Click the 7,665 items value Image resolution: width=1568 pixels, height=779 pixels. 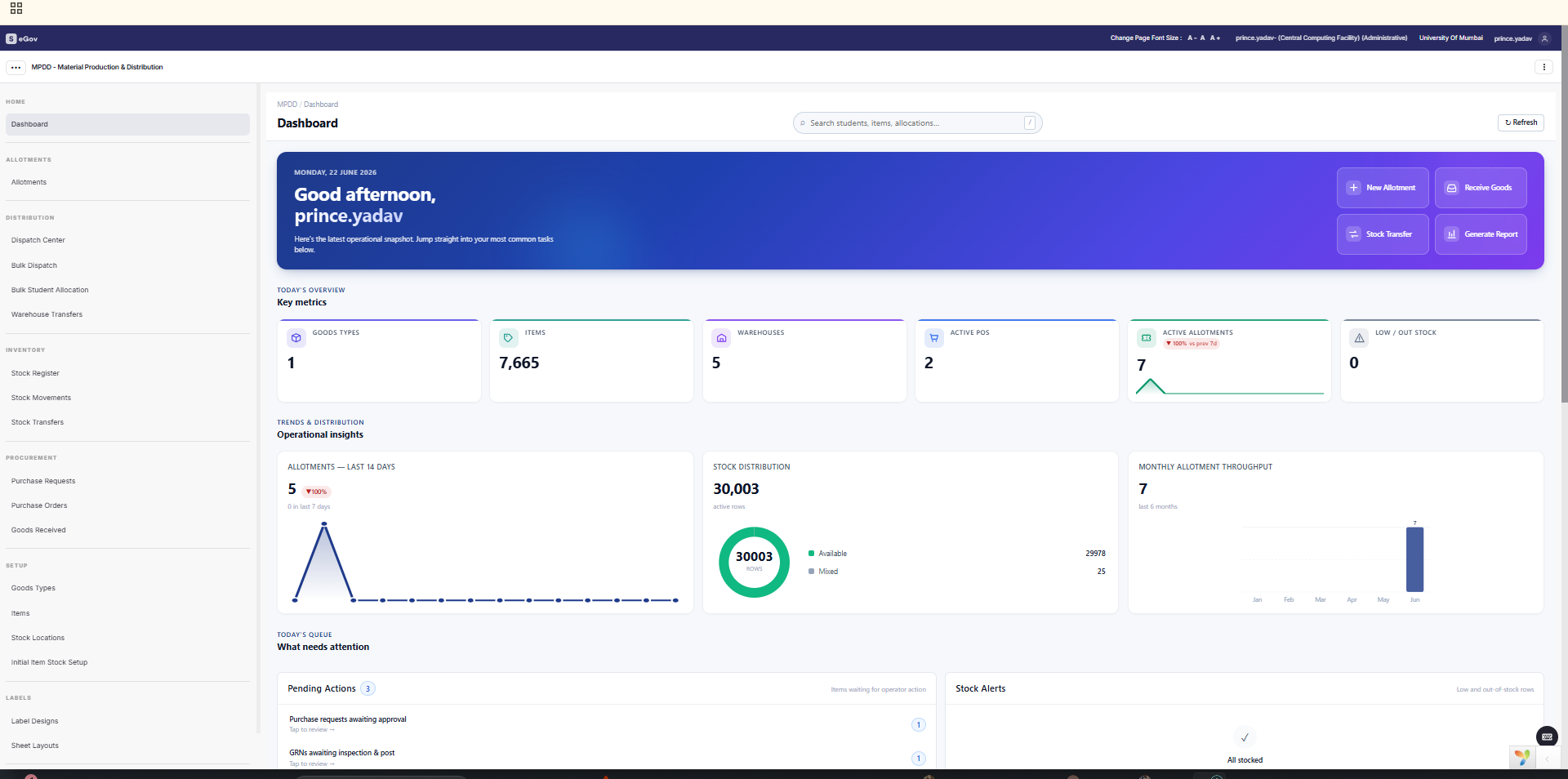(x=519, y=363)
